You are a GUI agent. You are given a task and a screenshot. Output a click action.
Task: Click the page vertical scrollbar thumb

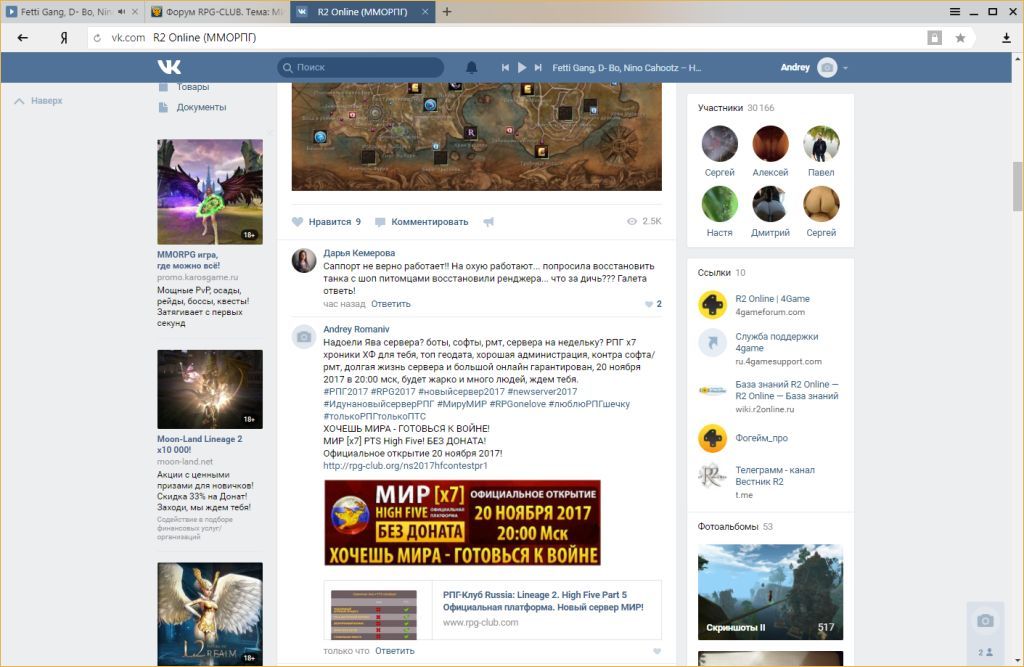1017,186
